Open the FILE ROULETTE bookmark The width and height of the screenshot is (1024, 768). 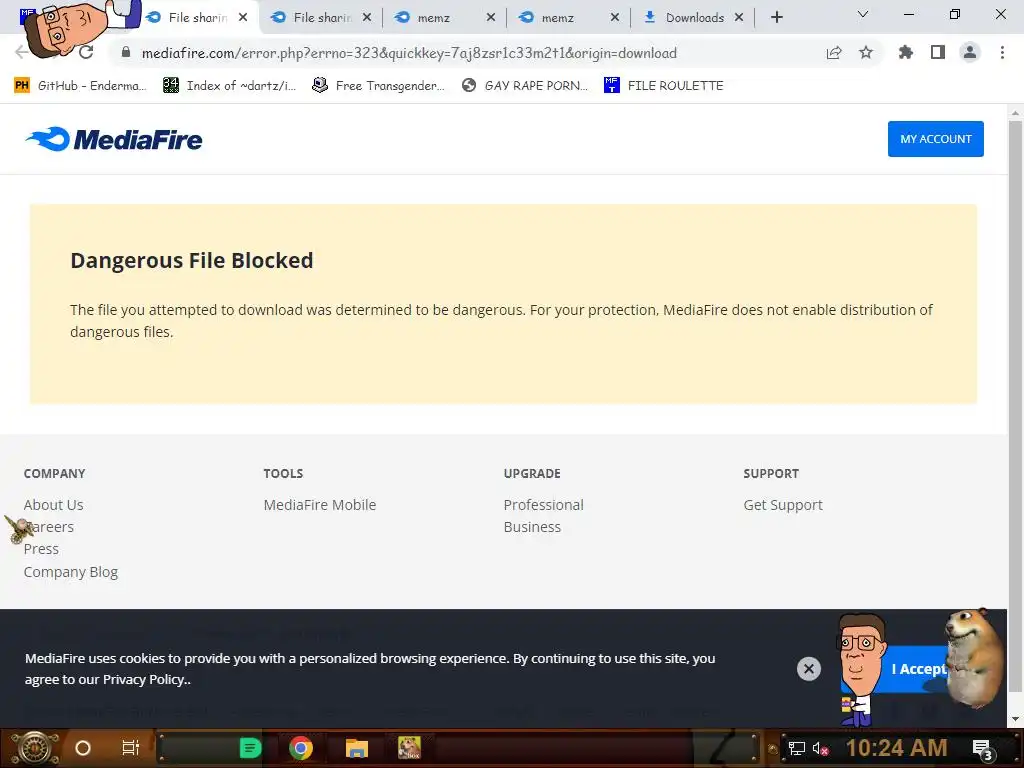tap(664, 86)
